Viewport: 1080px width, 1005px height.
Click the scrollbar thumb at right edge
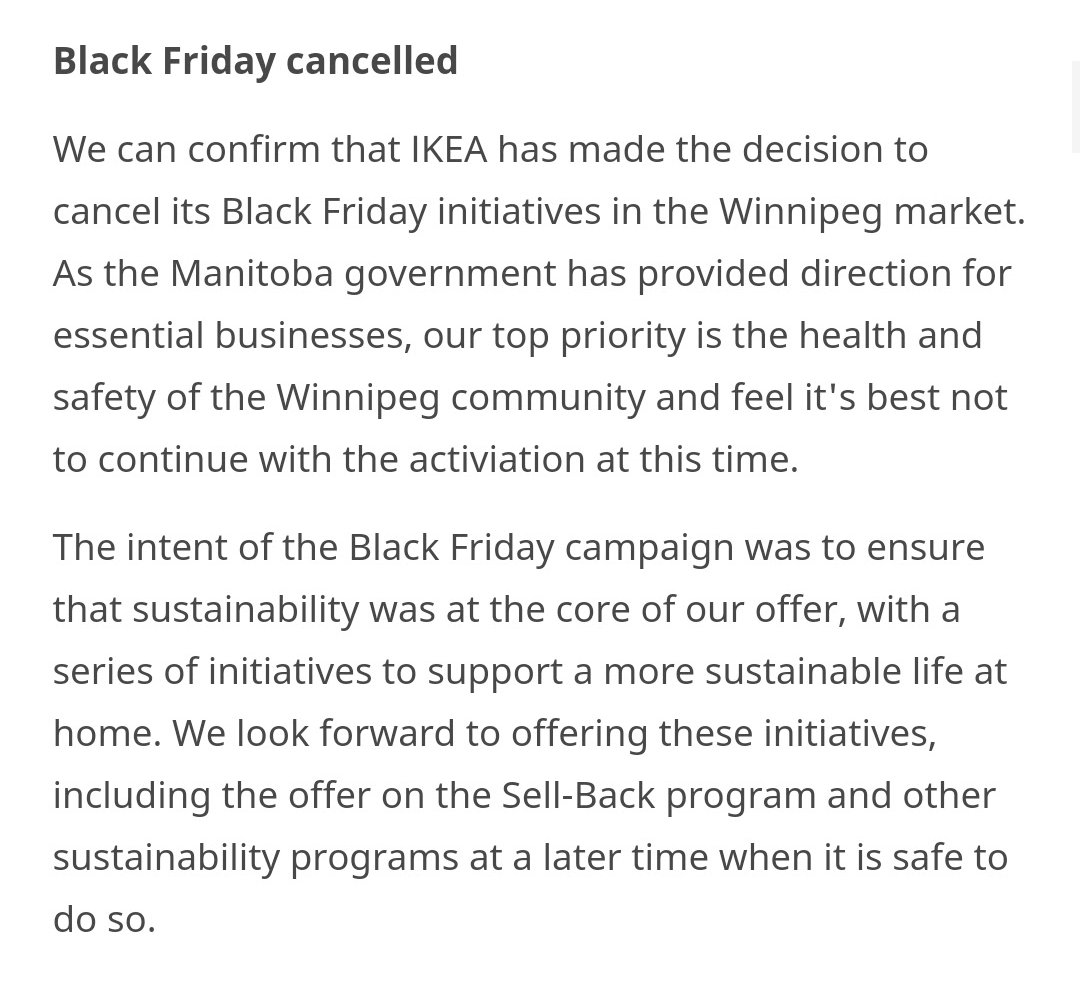tap(1076, 107)
